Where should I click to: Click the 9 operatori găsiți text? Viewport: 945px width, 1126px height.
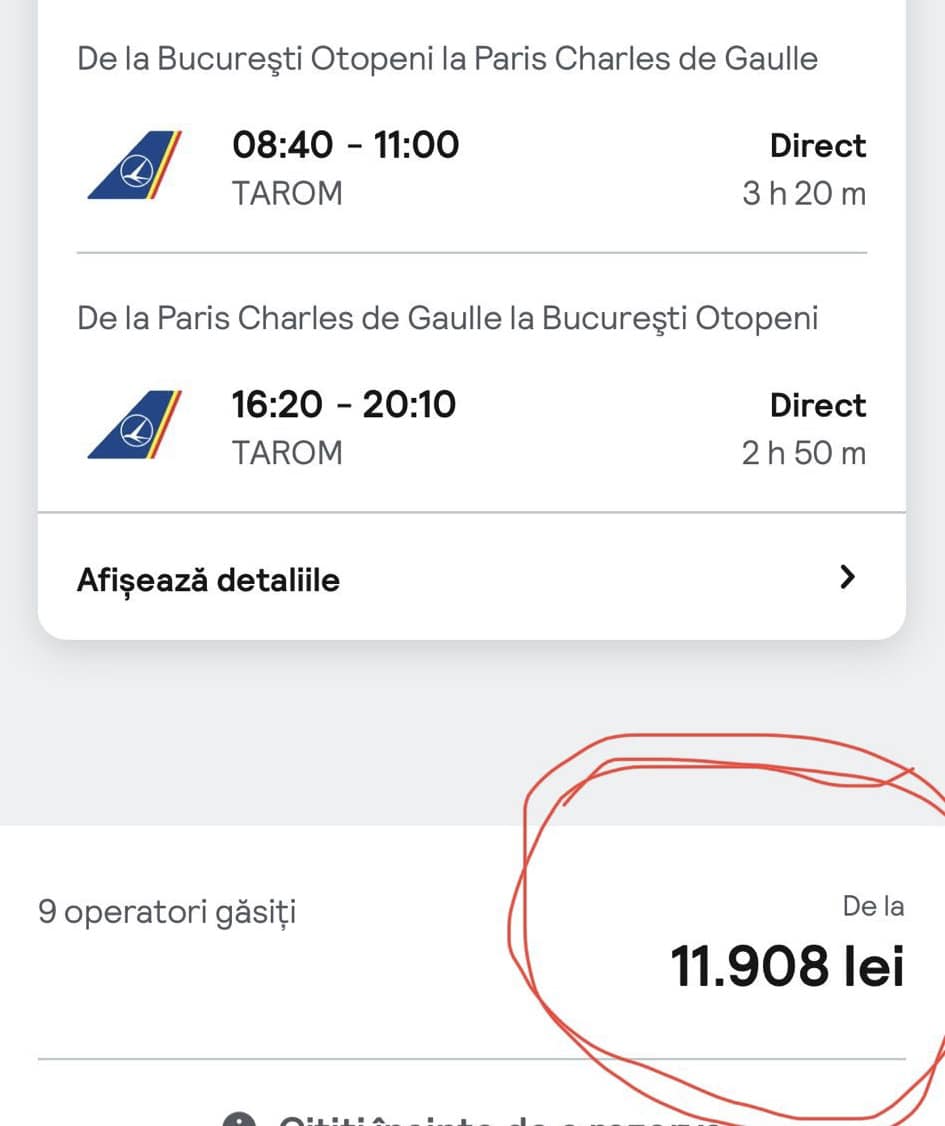coord(167,912)
